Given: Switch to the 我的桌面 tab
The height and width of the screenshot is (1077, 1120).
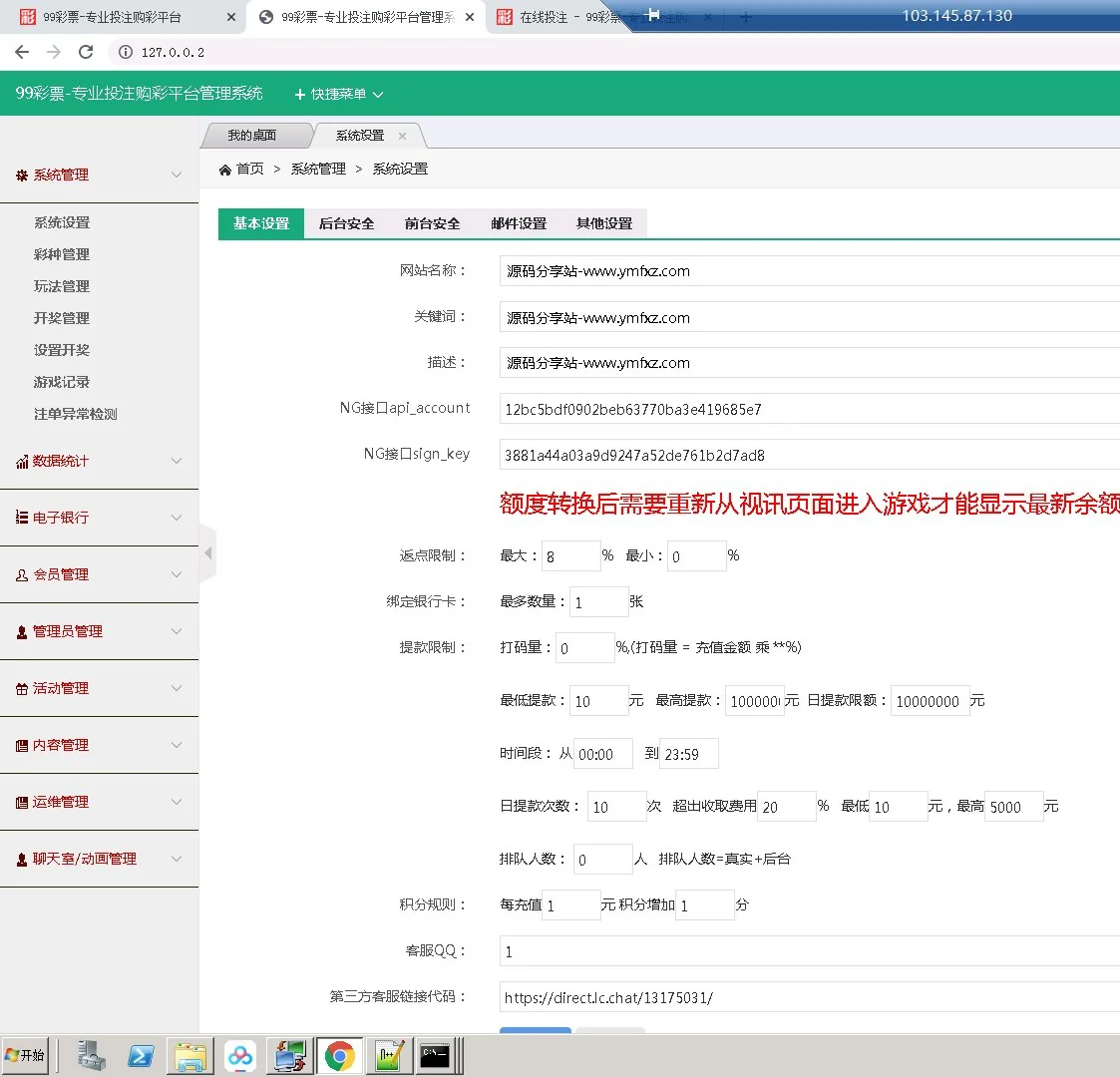Looking at the screenshot, I should (x=255, y=135).
